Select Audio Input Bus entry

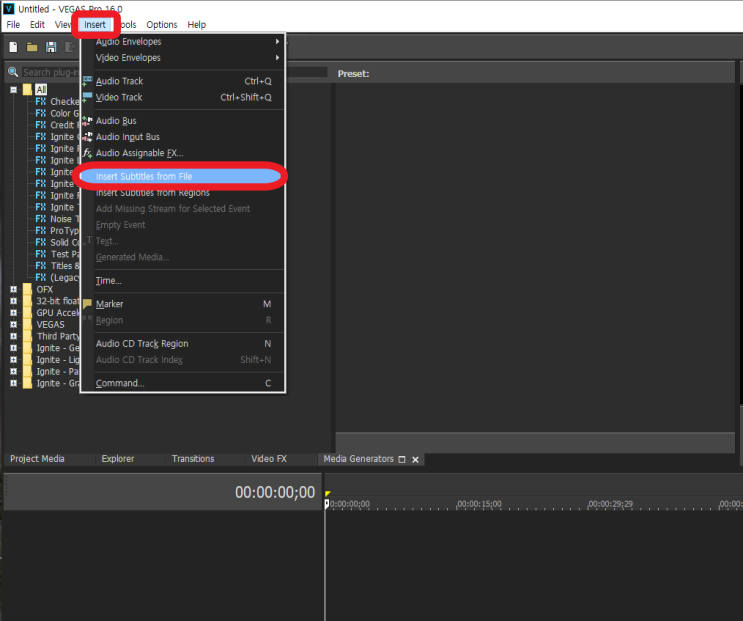coord(183,137)
